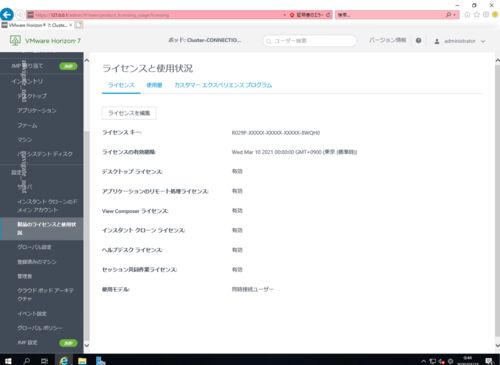The image size is (500, 365).
Task: Click the ライセンスを編集 button
Action: click(x=129, y=113)
